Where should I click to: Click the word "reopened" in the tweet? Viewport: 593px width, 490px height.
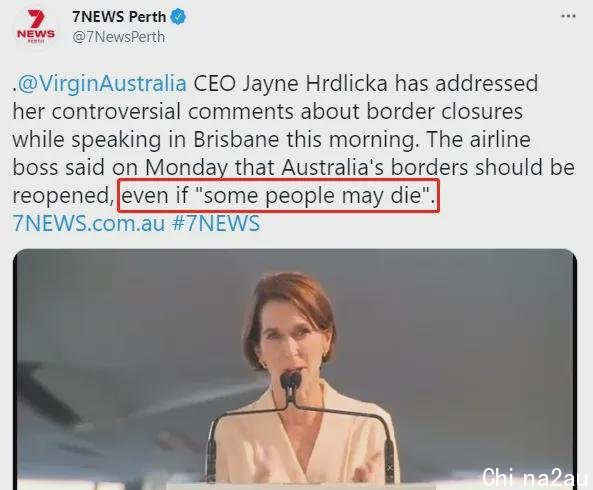61,197
